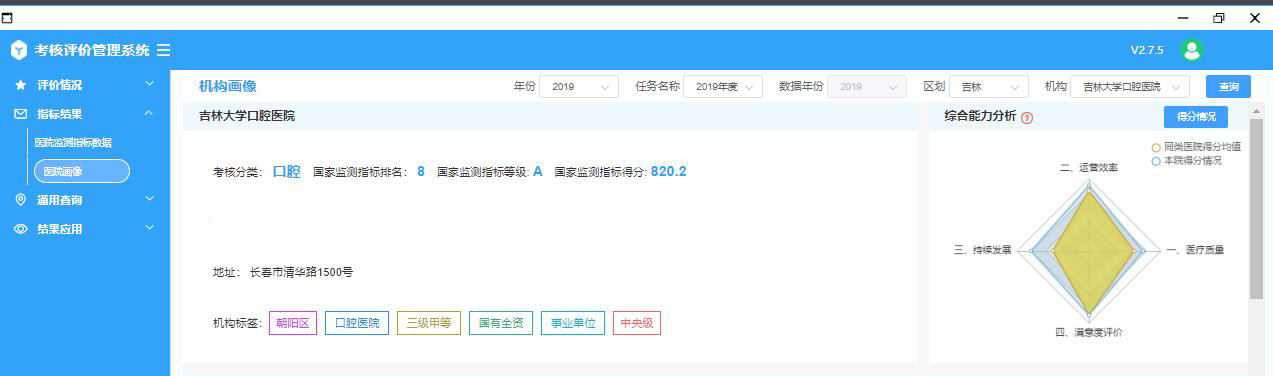Click the window icon in title bar

click(8, 17)
